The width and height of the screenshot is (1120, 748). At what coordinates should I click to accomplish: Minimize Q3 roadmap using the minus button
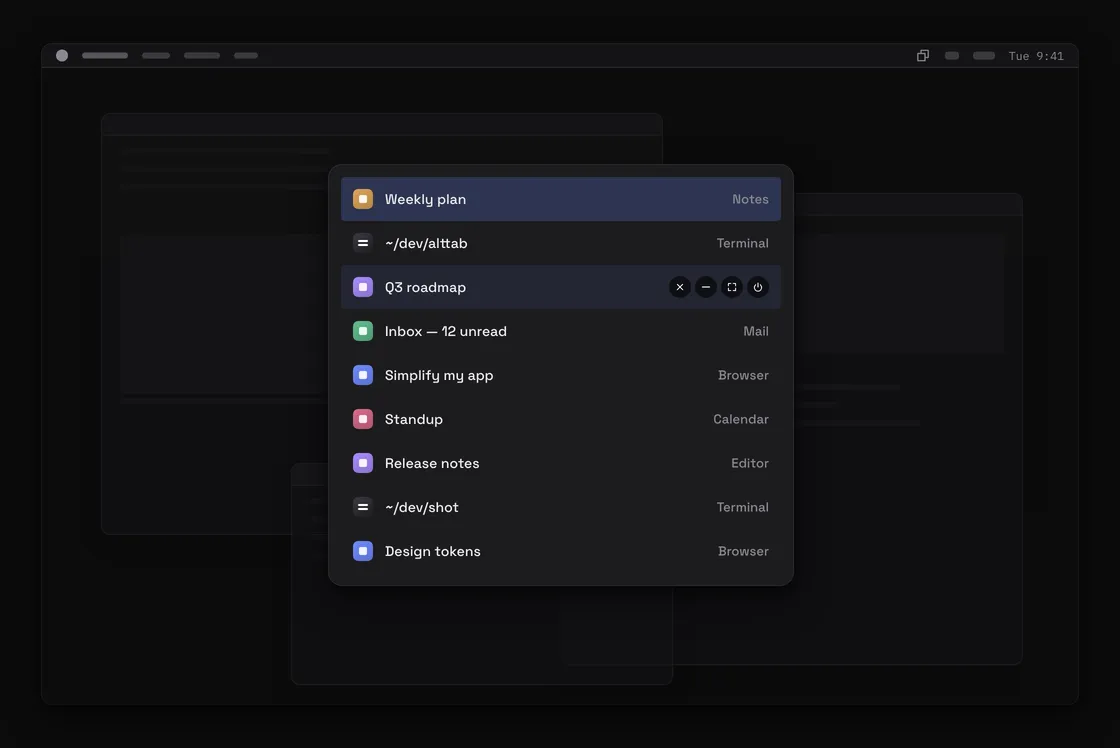(x=706, y=287)
